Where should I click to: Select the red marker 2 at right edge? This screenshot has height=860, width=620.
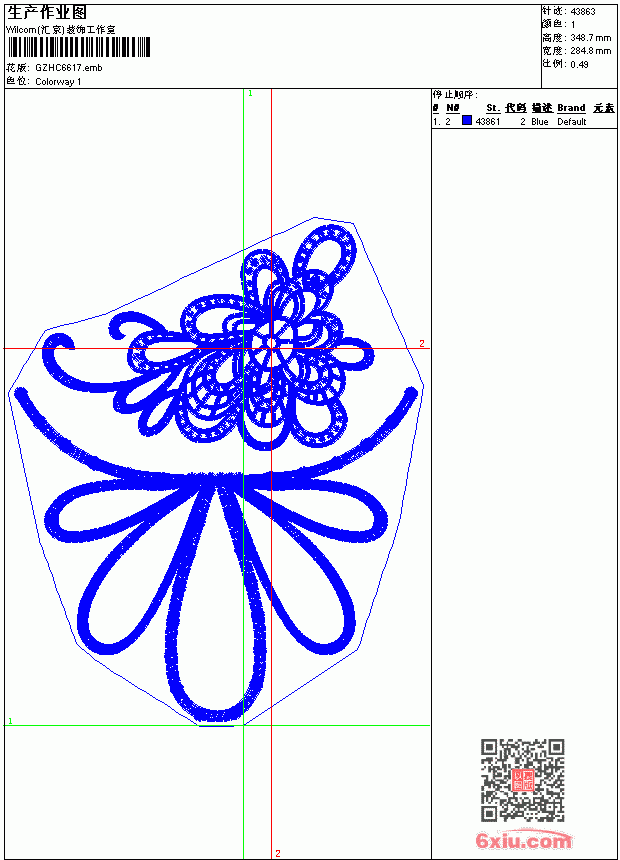pyautogui.click(x=422, y=343)
